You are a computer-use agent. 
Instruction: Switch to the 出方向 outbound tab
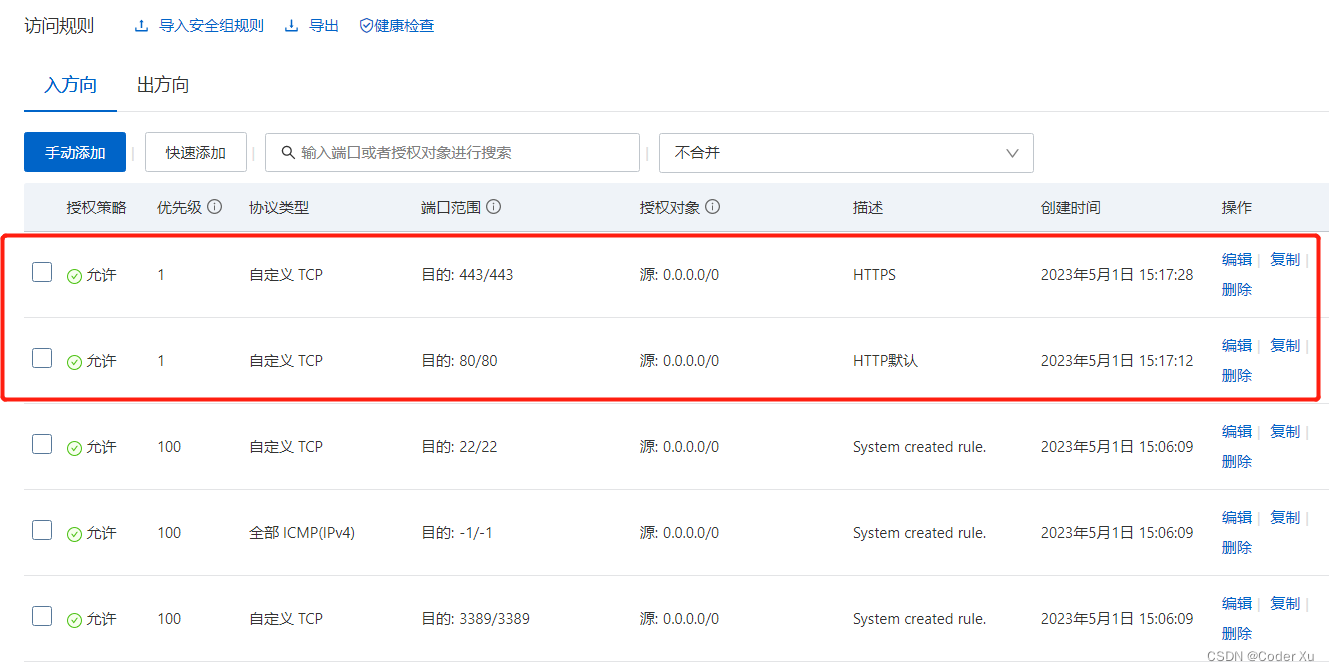(x=163, y=85)
